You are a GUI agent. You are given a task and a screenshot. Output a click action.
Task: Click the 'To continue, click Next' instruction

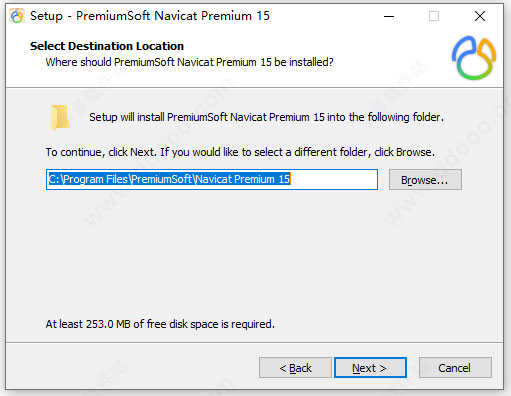click(240, 152)
